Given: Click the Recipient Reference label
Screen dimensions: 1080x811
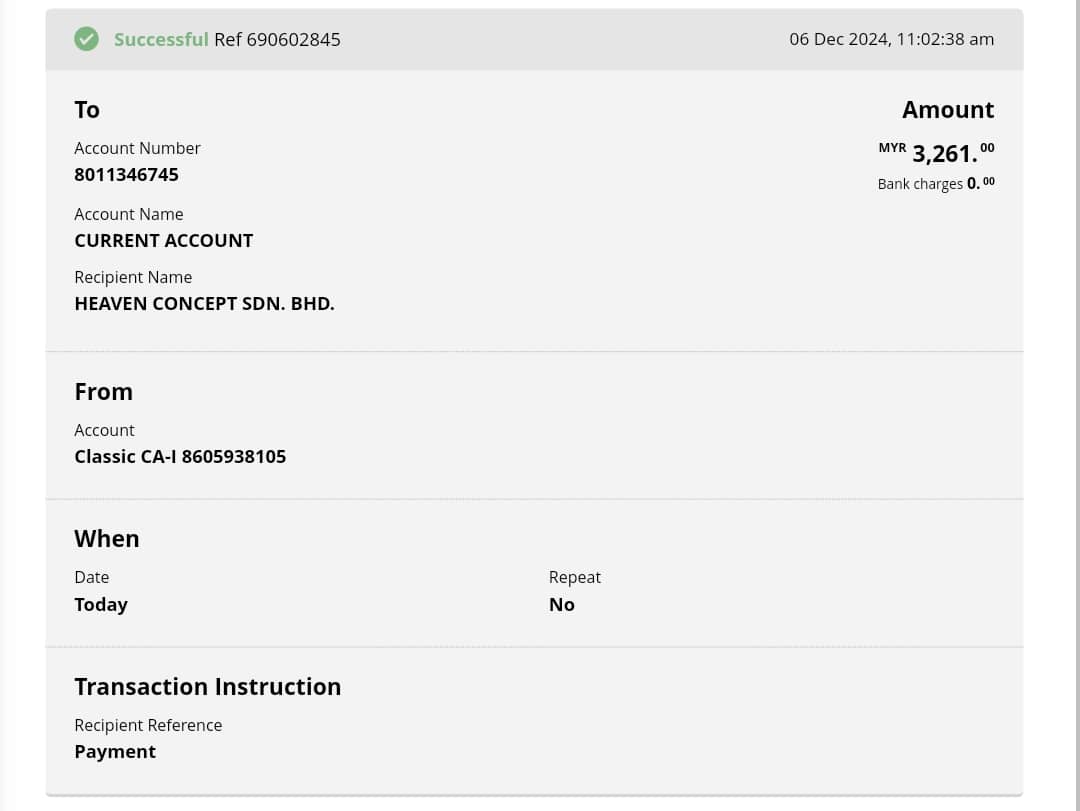Looking at the screenshot, I should click(148, 725).
